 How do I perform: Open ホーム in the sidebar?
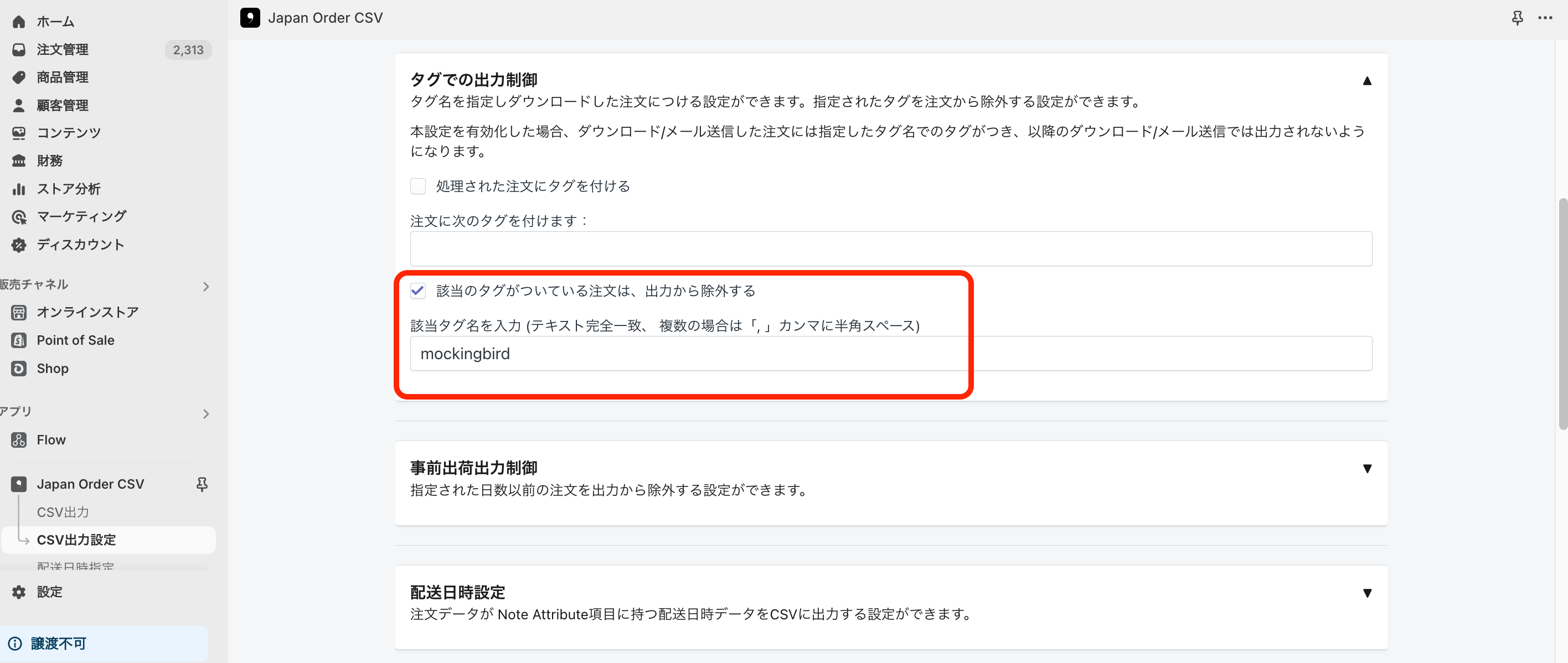(x=55, y=22)
